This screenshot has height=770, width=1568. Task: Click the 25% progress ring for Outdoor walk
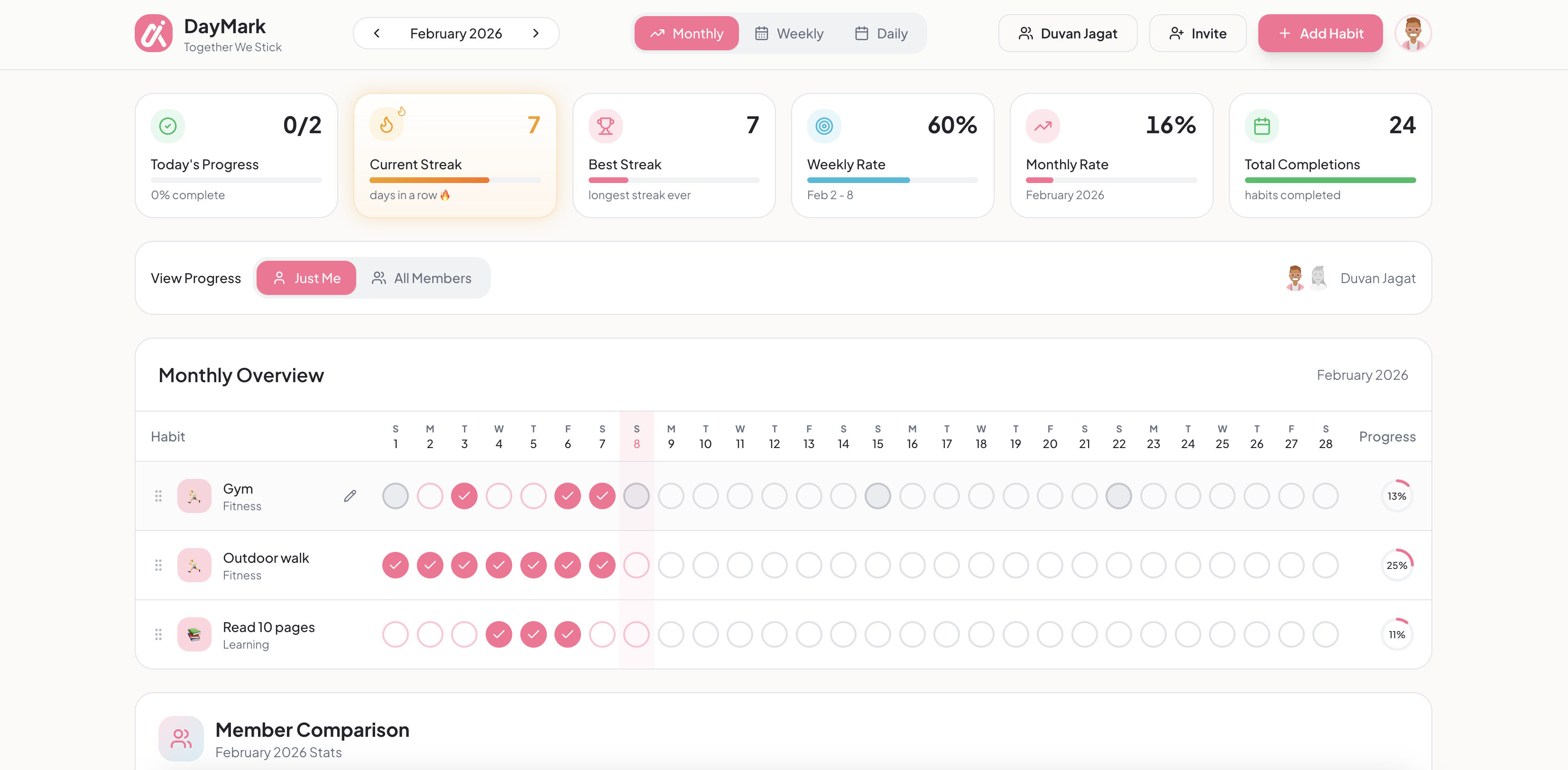coord(1398,565)
